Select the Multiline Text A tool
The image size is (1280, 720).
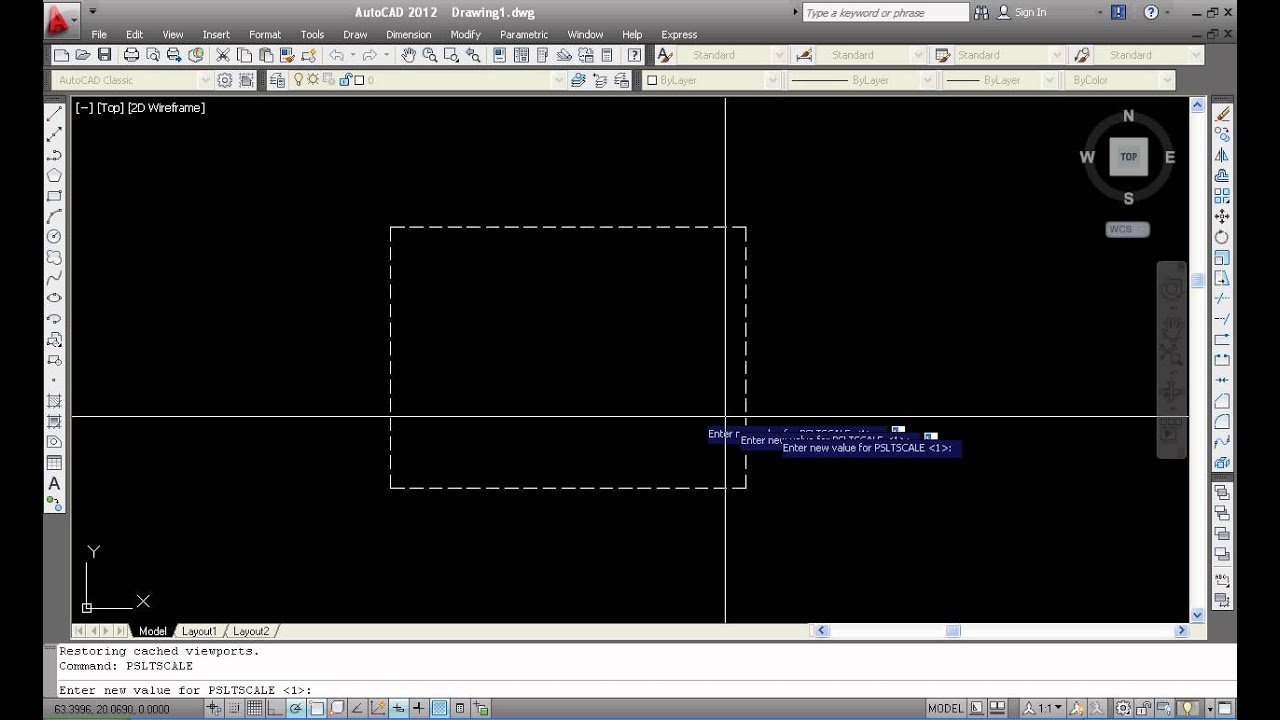point(54,484)
